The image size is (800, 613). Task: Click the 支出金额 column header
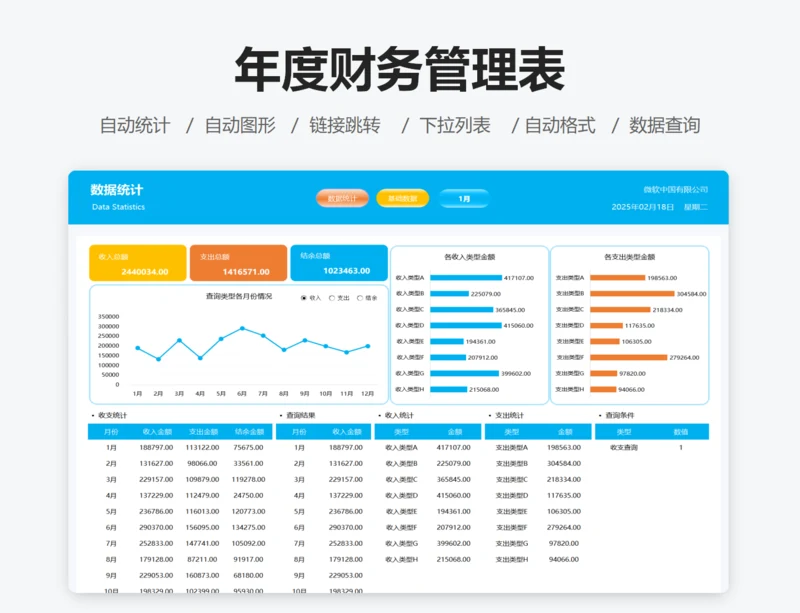click(203, 432)
